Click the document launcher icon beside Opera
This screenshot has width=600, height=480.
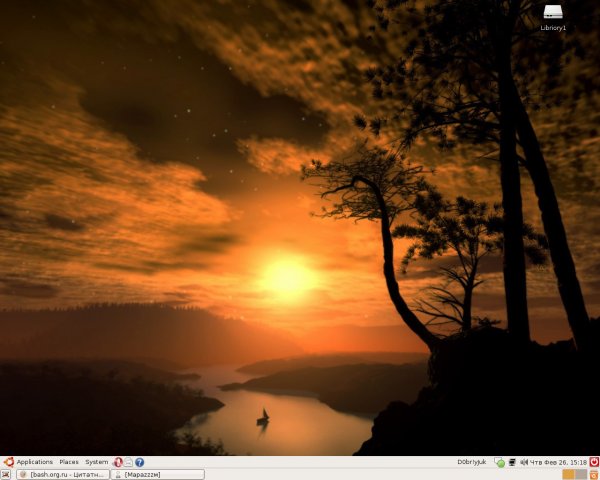click(x=129, y=462)
